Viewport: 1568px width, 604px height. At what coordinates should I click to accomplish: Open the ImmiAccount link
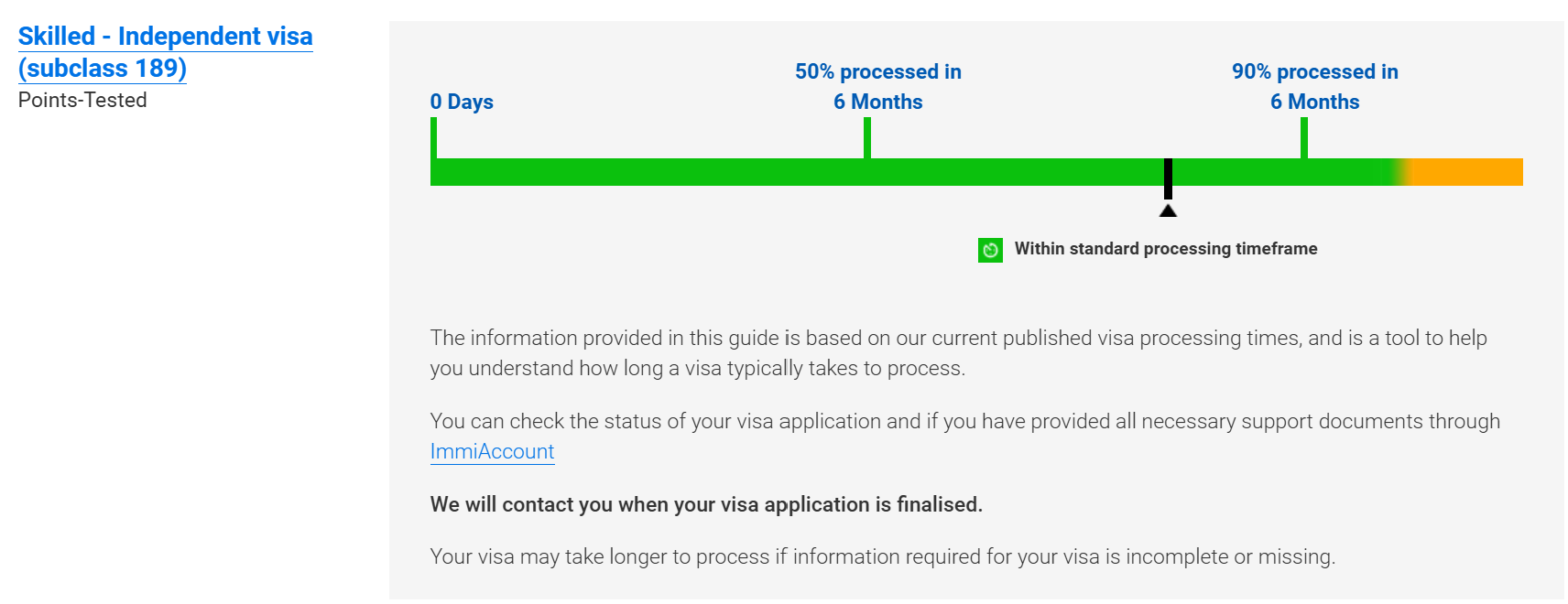[x=492, y=451]
